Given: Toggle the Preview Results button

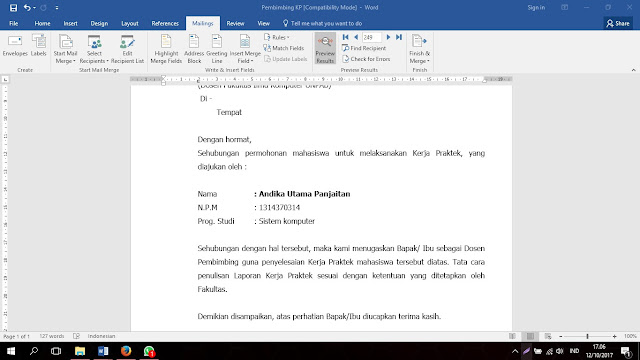Looking at the screenshot, I should pyautogui.click(x=325, y=49).
